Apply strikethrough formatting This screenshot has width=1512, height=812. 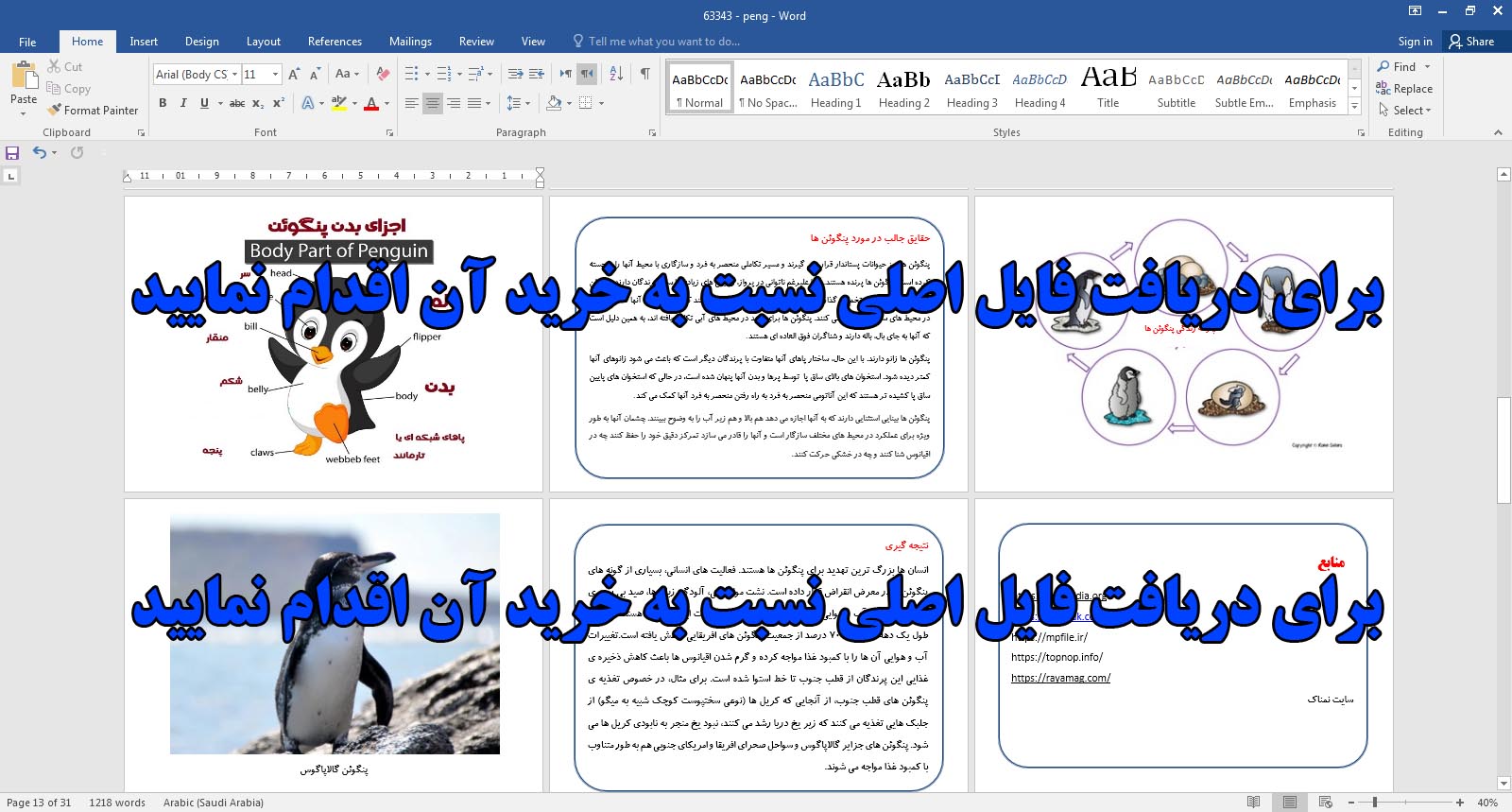pos(237,103)
